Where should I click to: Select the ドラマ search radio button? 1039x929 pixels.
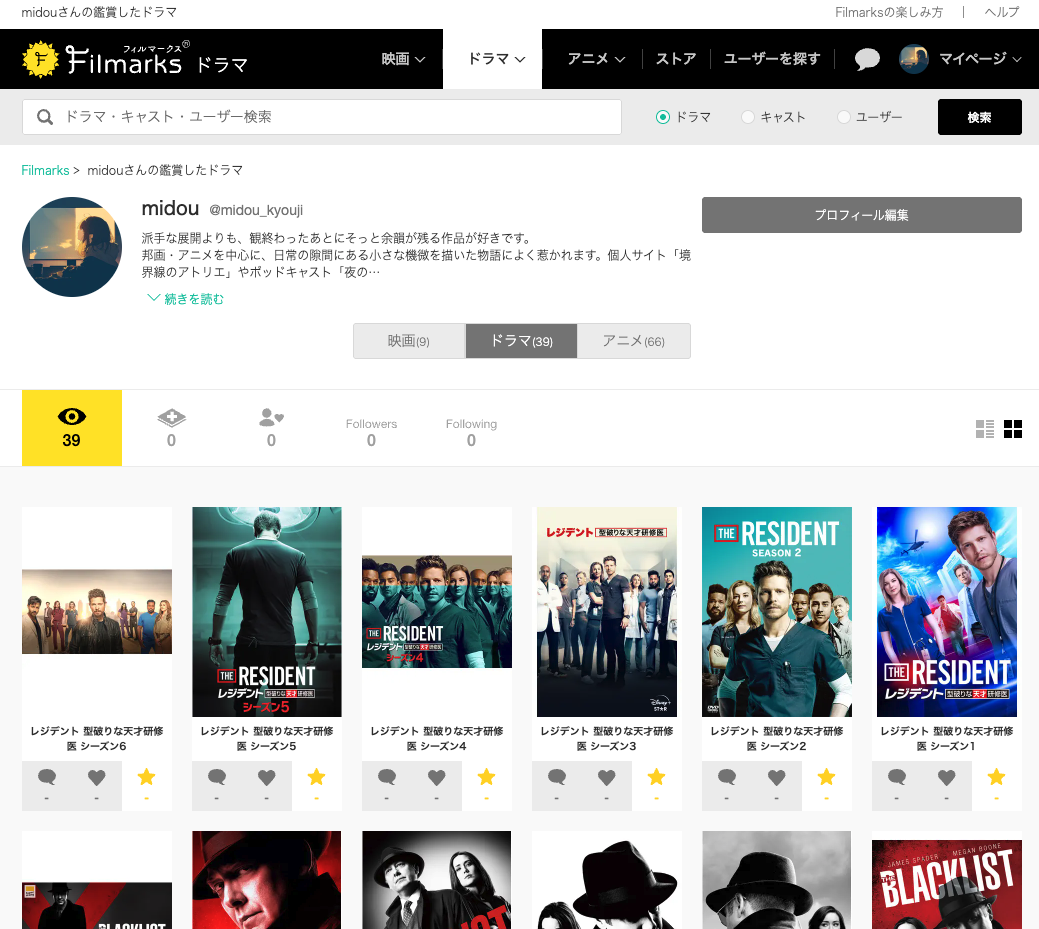[663, 117]
